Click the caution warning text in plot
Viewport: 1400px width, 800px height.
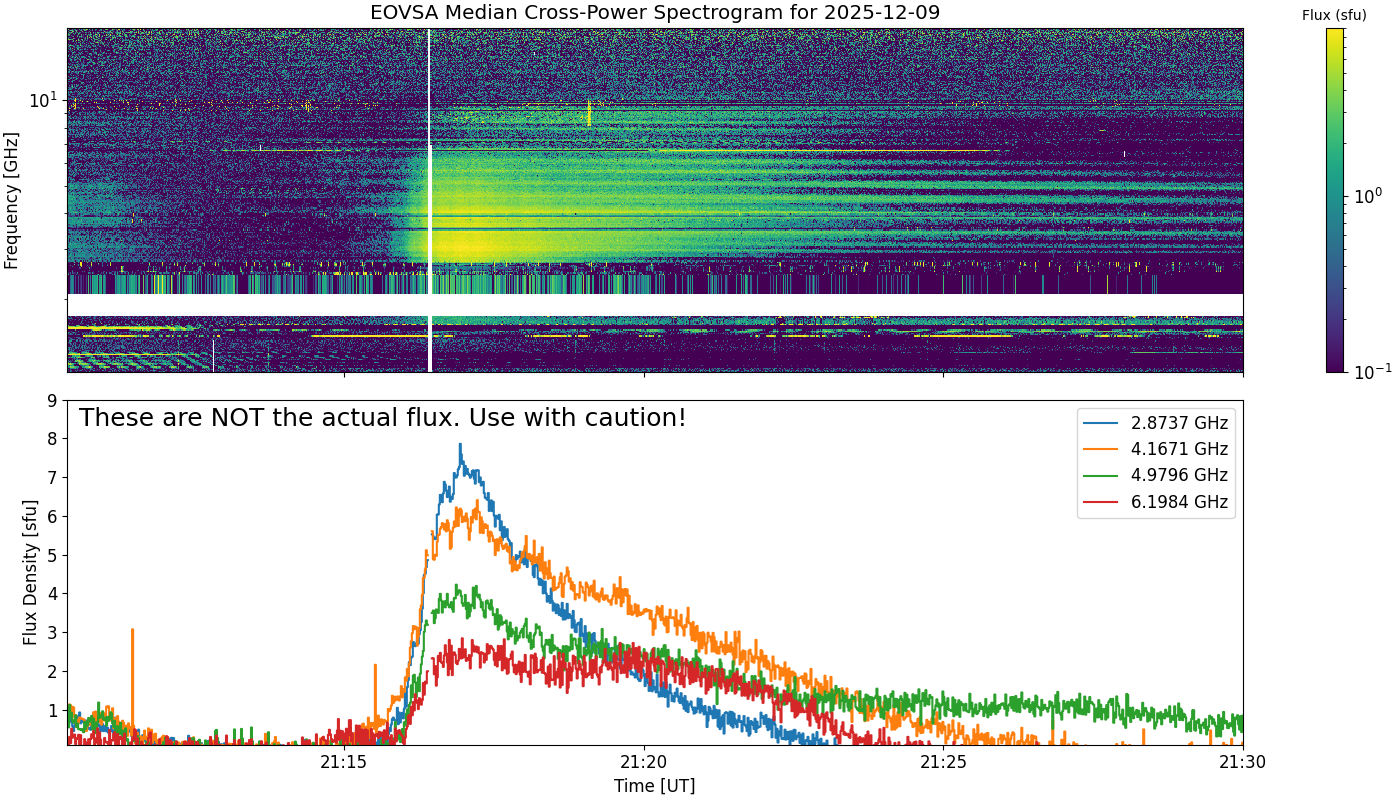[383, 418]
